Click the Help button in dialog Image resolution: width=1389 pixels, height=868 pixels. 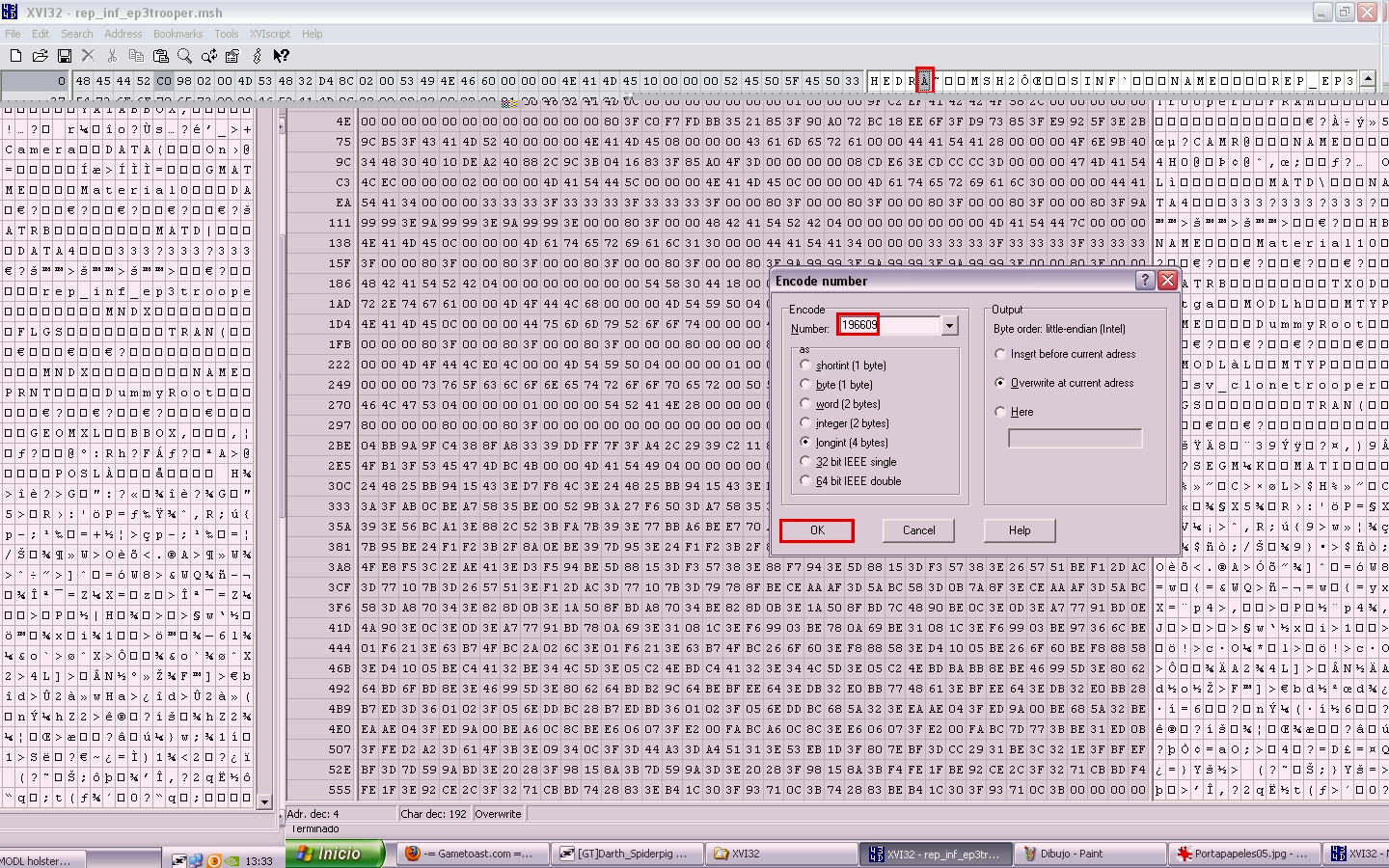click(x=1020, y=530)
